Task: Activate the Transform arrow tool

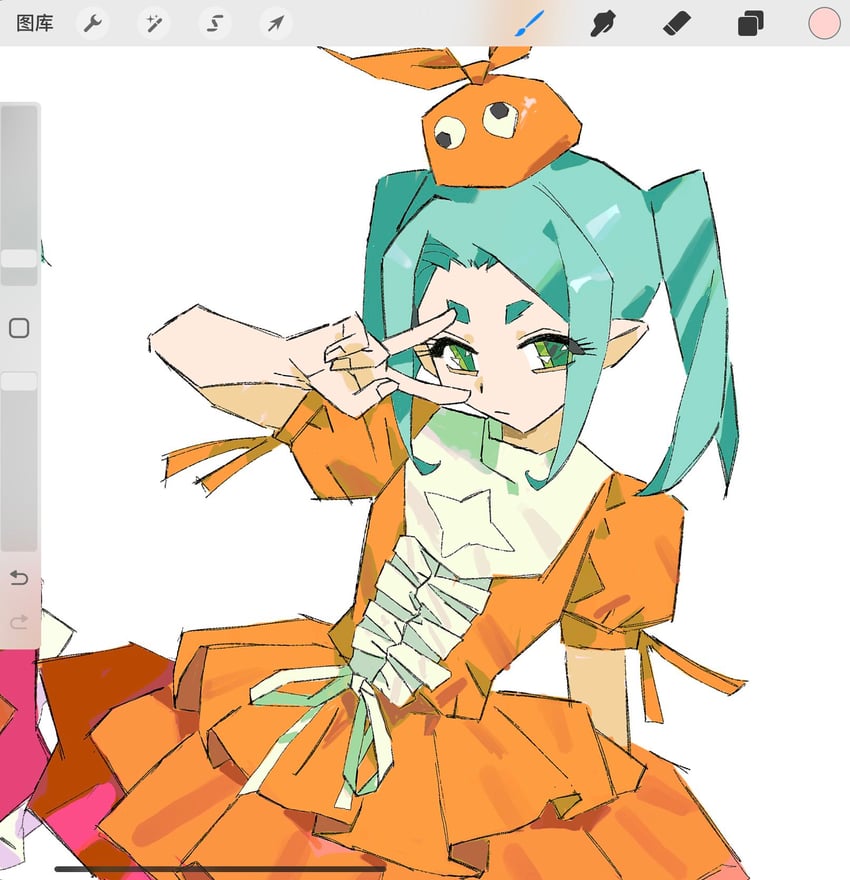Action: [x=275, y=24]
